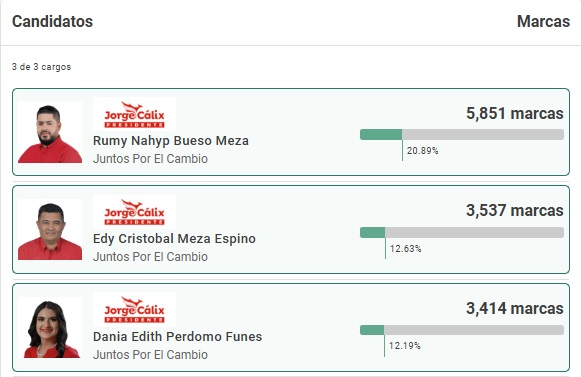The width and height of the screenshot is (581, 377).
Task: Click the 5,851 marcas count
Action: pyautogui.click(x=515, y=113)
